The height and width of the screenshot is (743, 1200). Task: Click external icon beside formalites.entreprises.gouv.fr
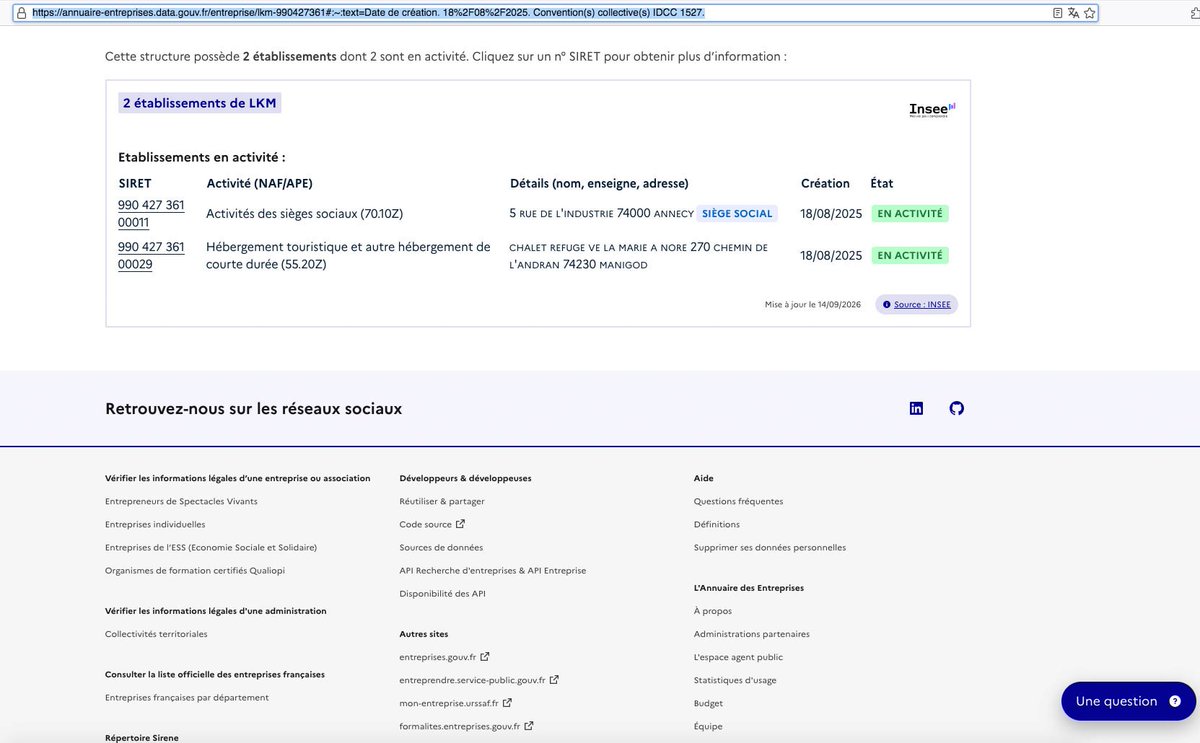tap(529, 726)
